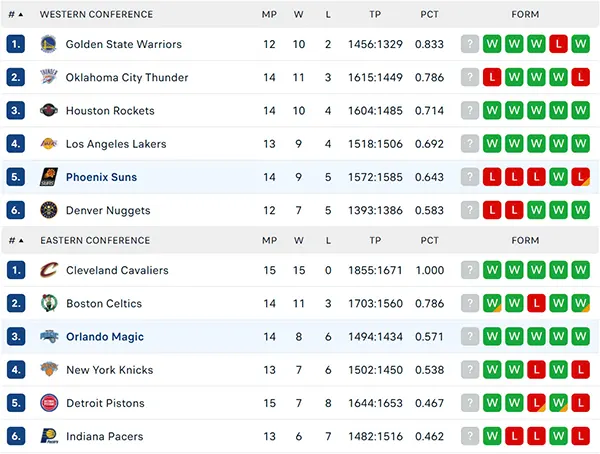Click the Golden State Warriors logo
This screenshot has height=454, width=600.
coord(49,44)
